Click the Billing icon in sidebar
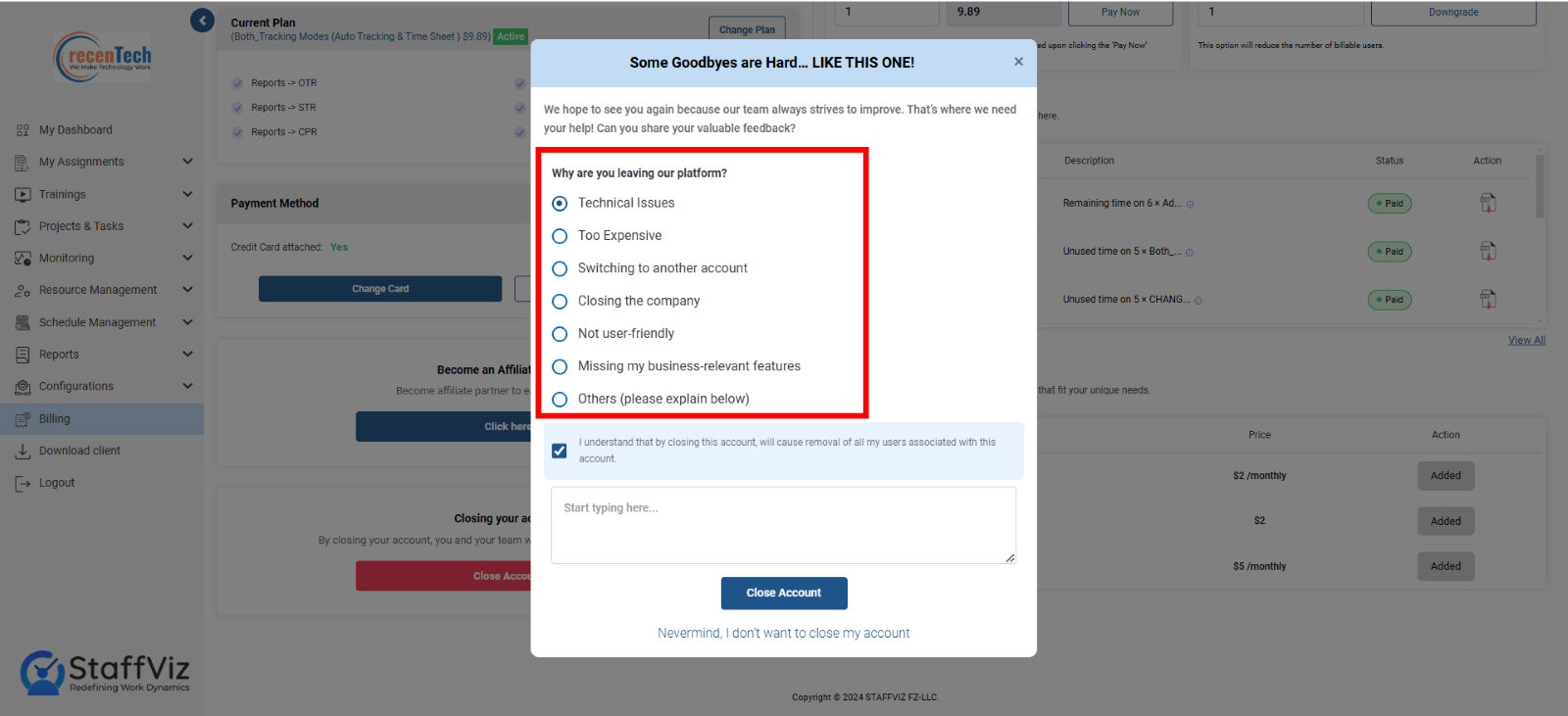 [23, 419]
